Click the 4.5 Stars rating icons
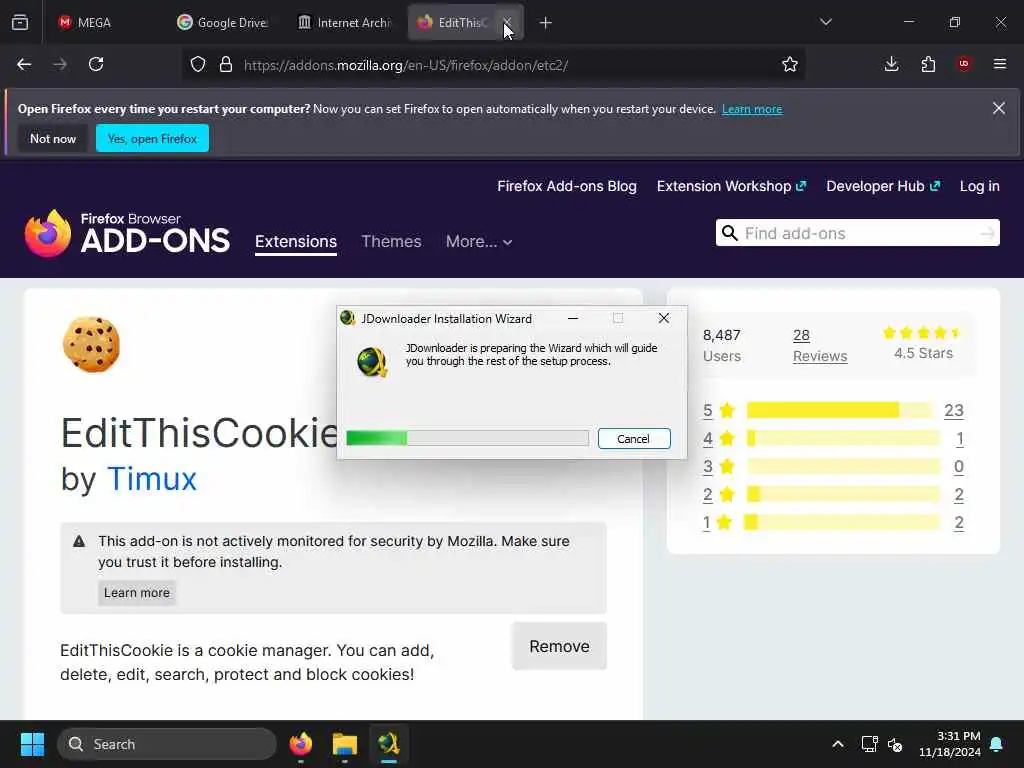 click(921, 333)
